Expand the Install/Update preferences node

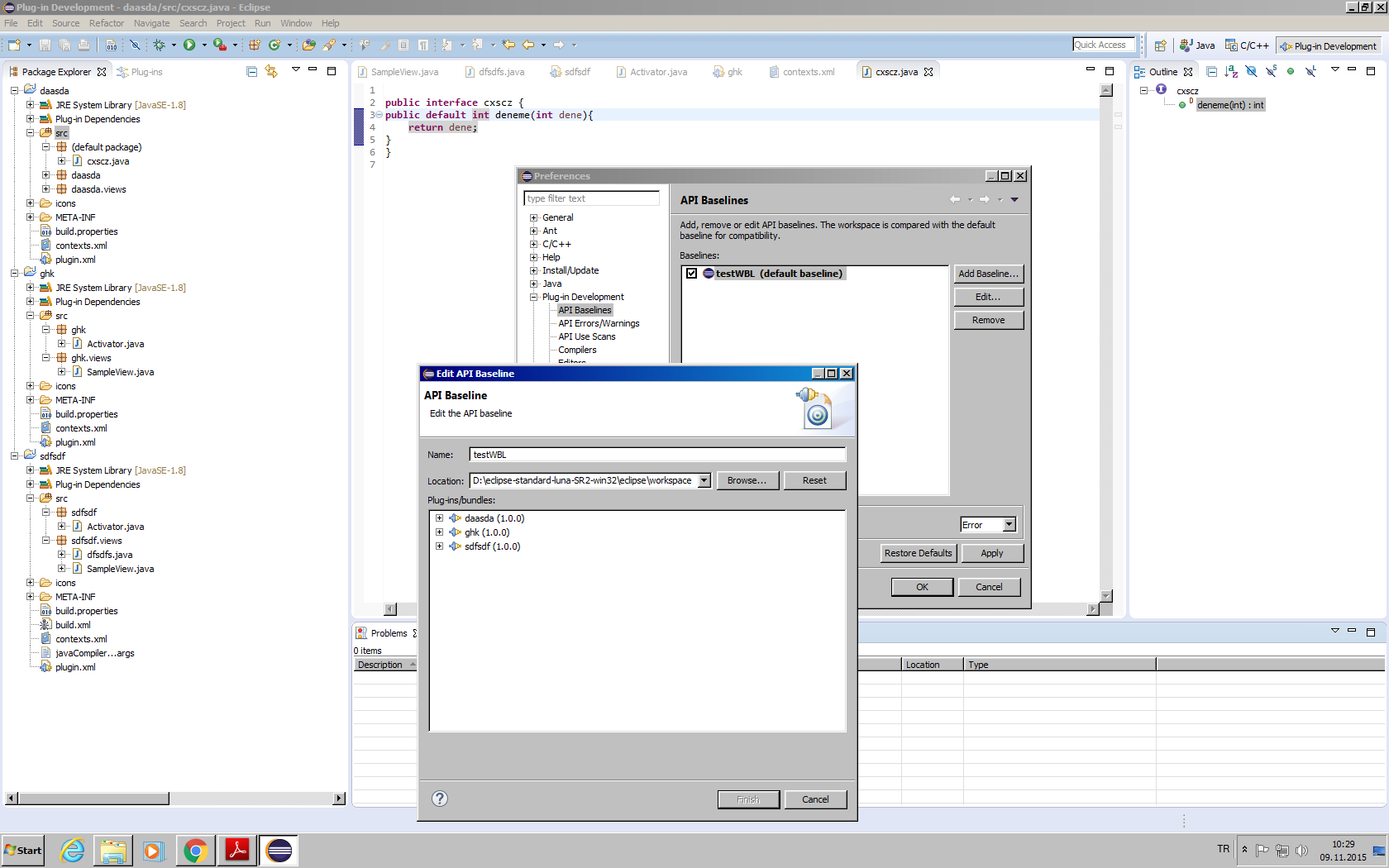click(x=533, y=270)
